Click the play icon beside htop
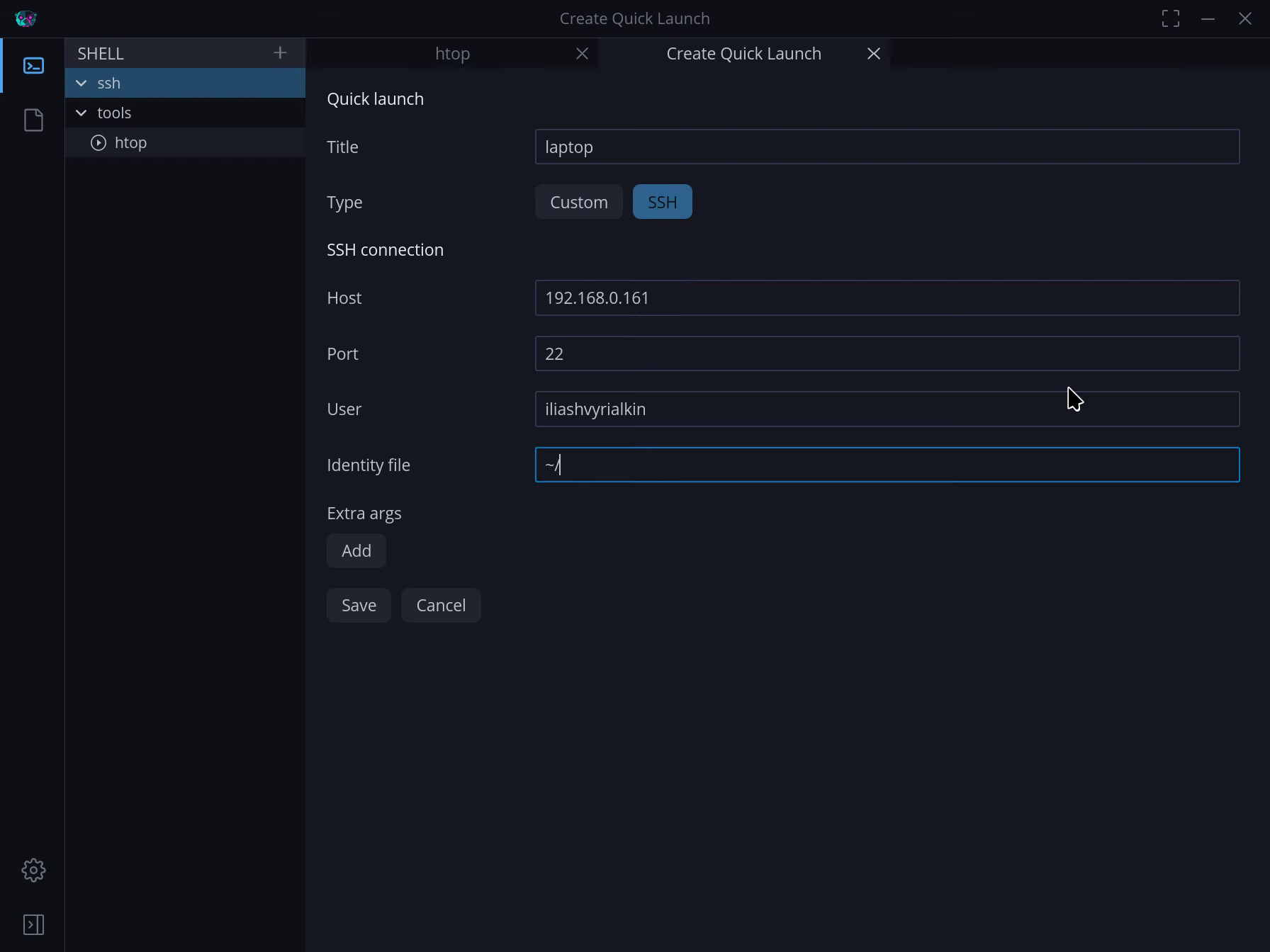The image size is (1270, 952). (x=99, y=142)
